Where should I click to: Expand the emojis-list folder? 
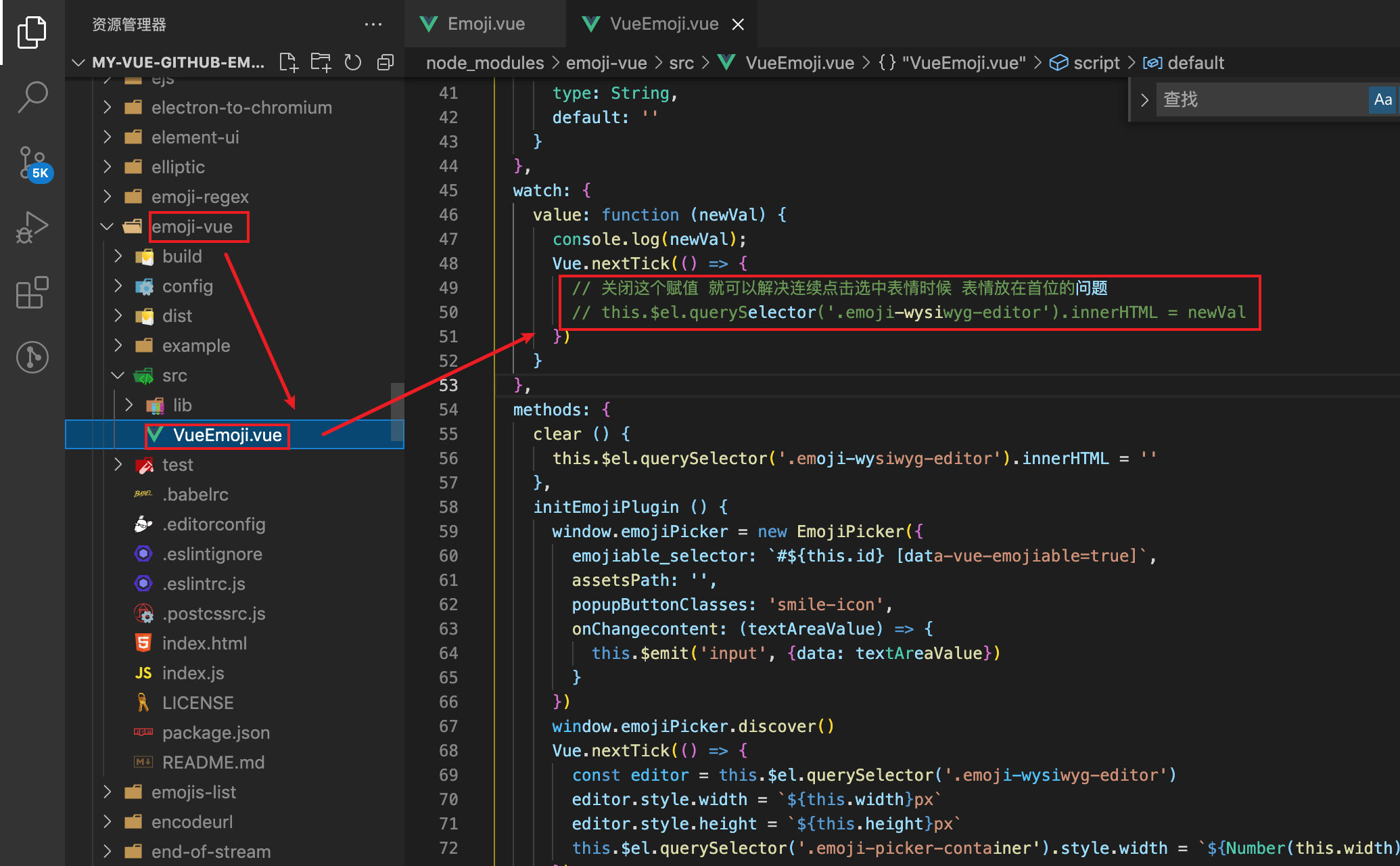(x=235, y=792)
